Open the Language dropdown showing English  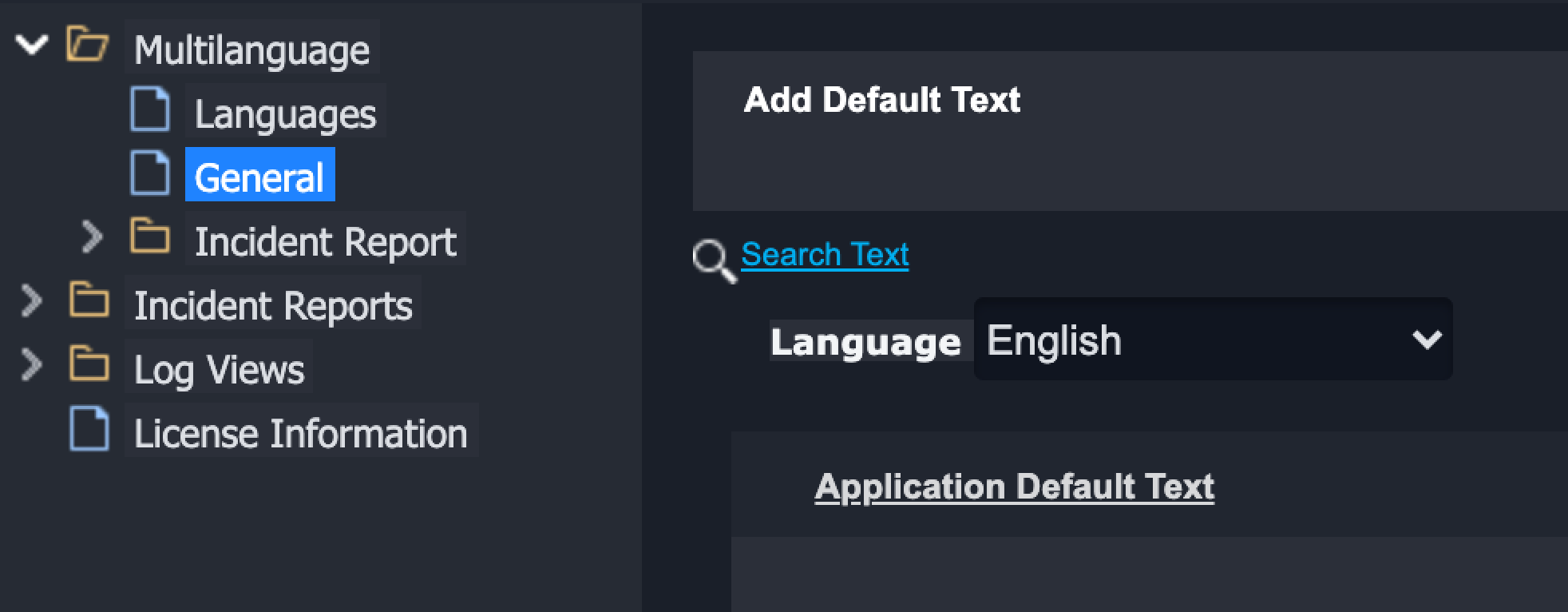click(1212, 340)
